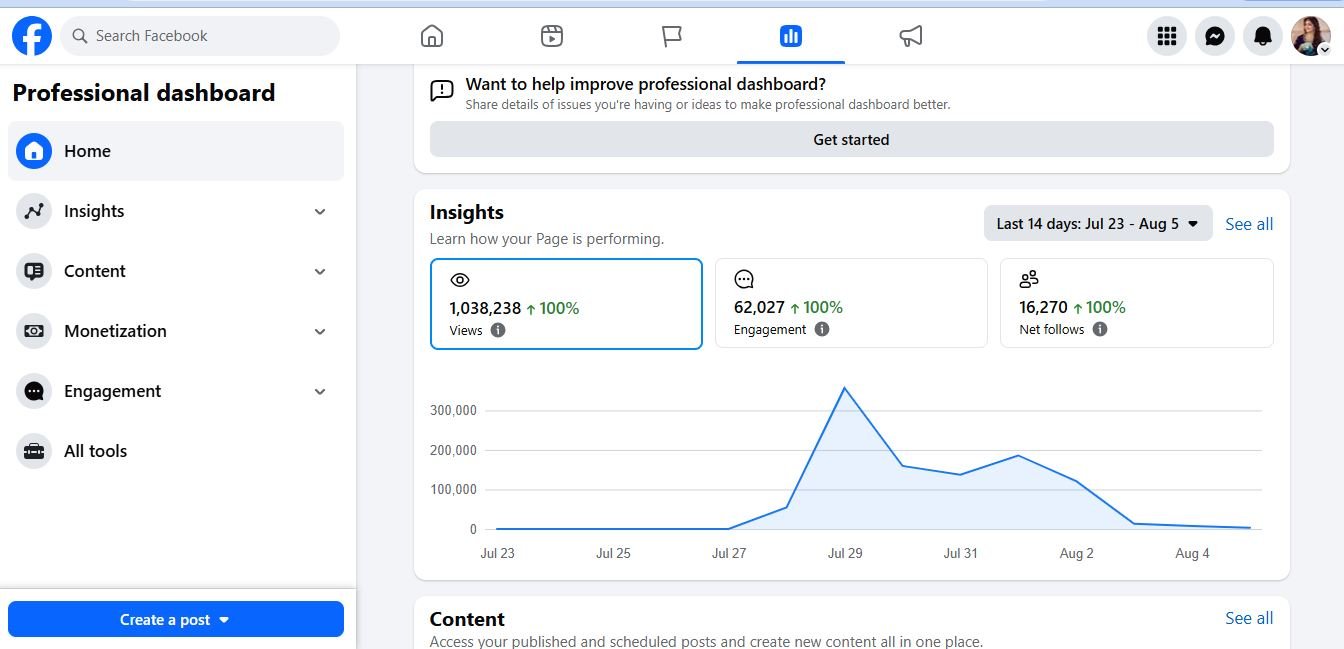Image resolution: width=1344 pixels, height=649 pixels.
Task: Click See all link for Content
Action: click(x=1249, y=618)
